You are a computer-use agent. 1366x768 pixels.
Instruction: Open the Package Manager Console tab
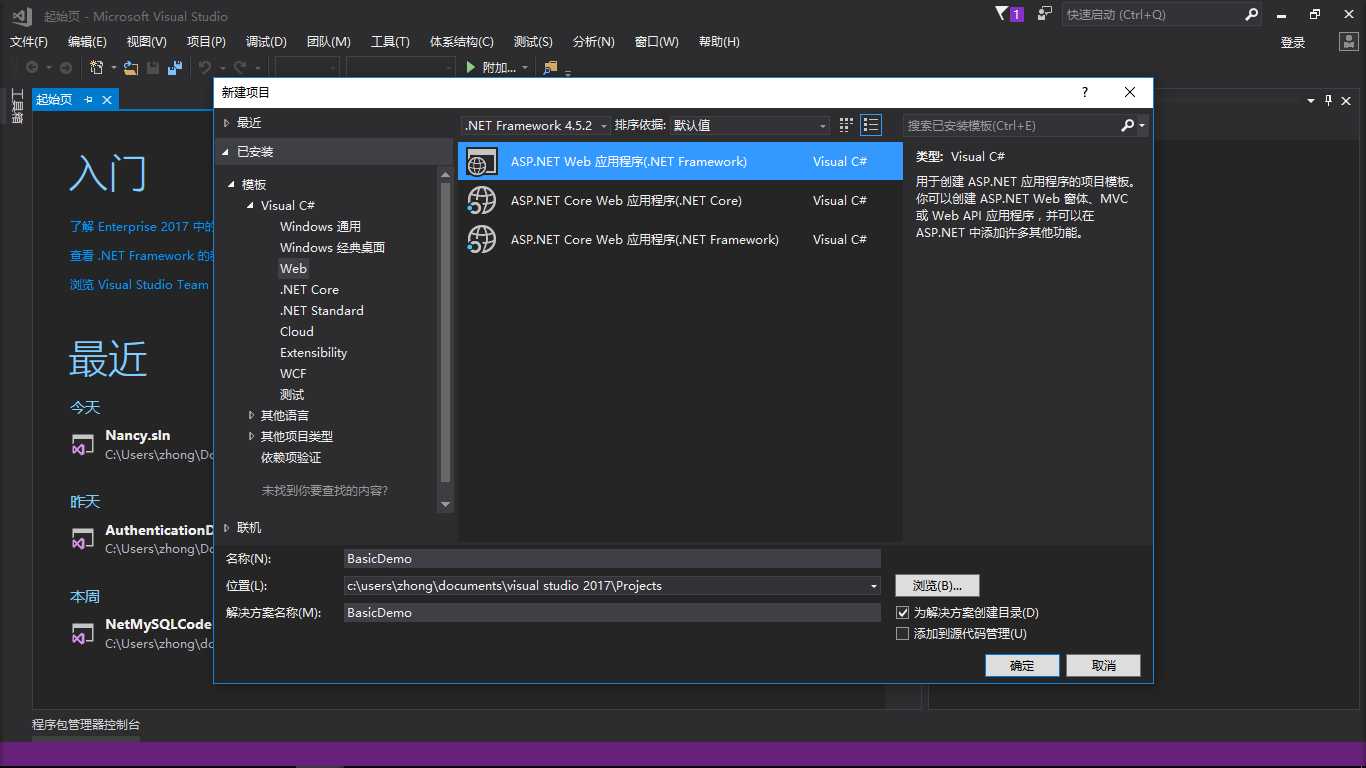[x=86, y=724]
